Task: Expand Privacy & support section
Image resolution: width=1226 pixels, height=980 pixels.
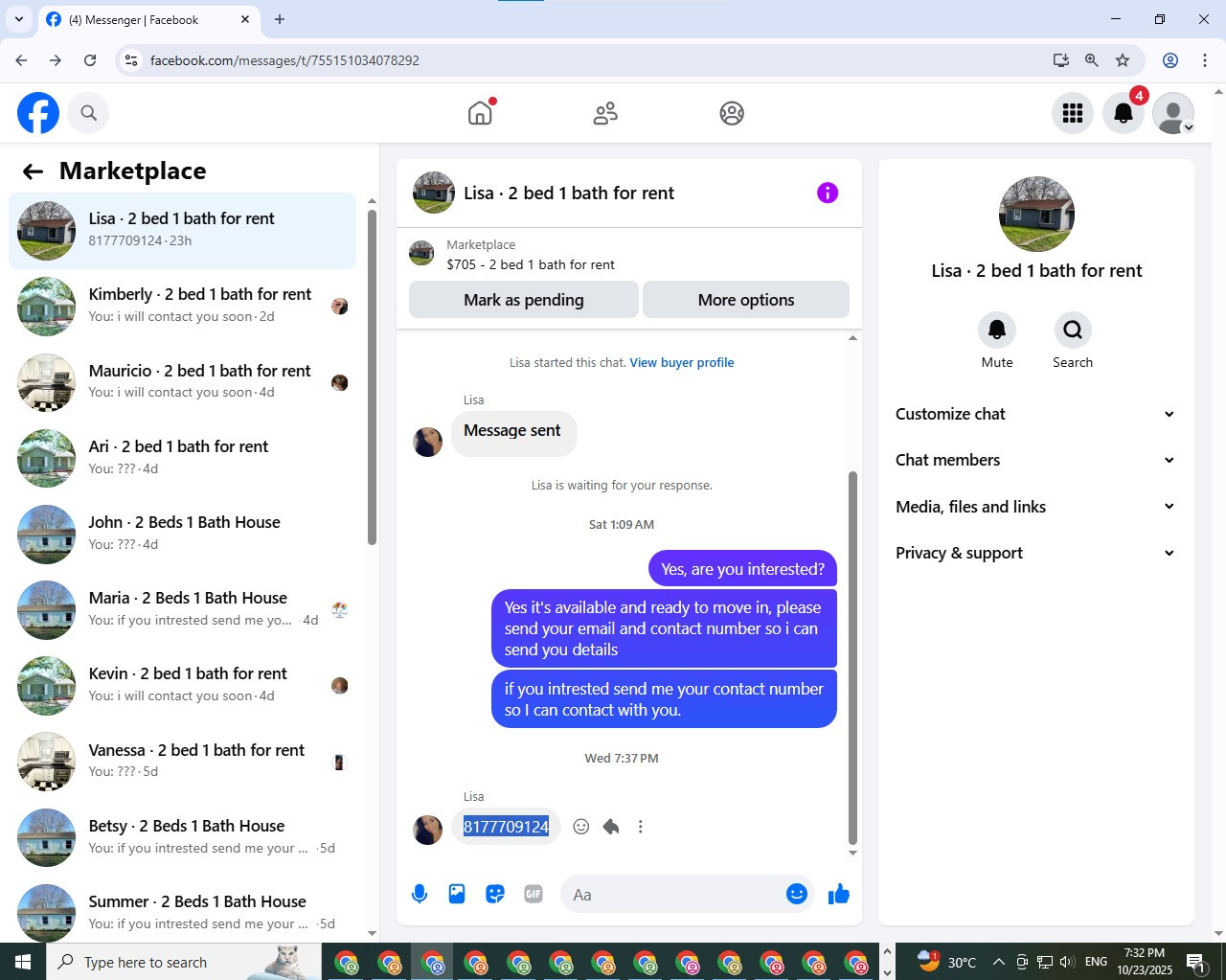Action: tap(1035, 553)
